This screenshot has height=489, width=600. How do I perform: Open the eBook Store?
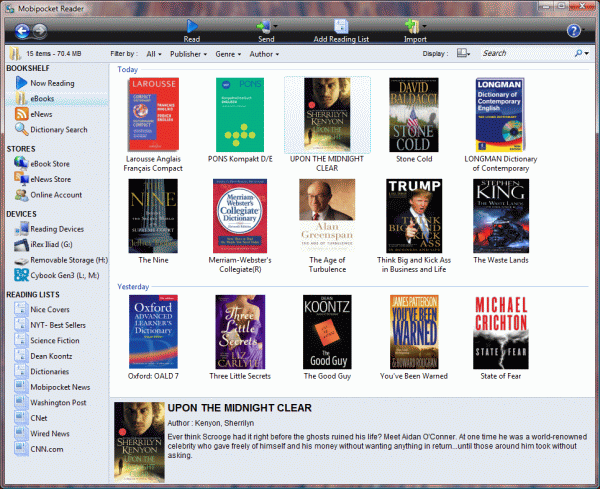click(50, 163)
